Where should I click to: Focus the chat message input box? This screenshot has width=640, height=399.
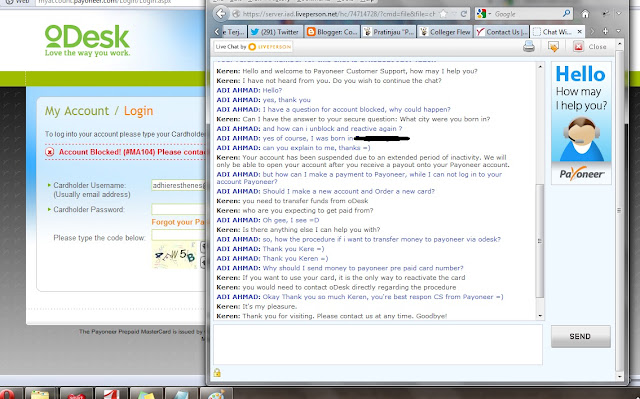[x=378, y=344]
